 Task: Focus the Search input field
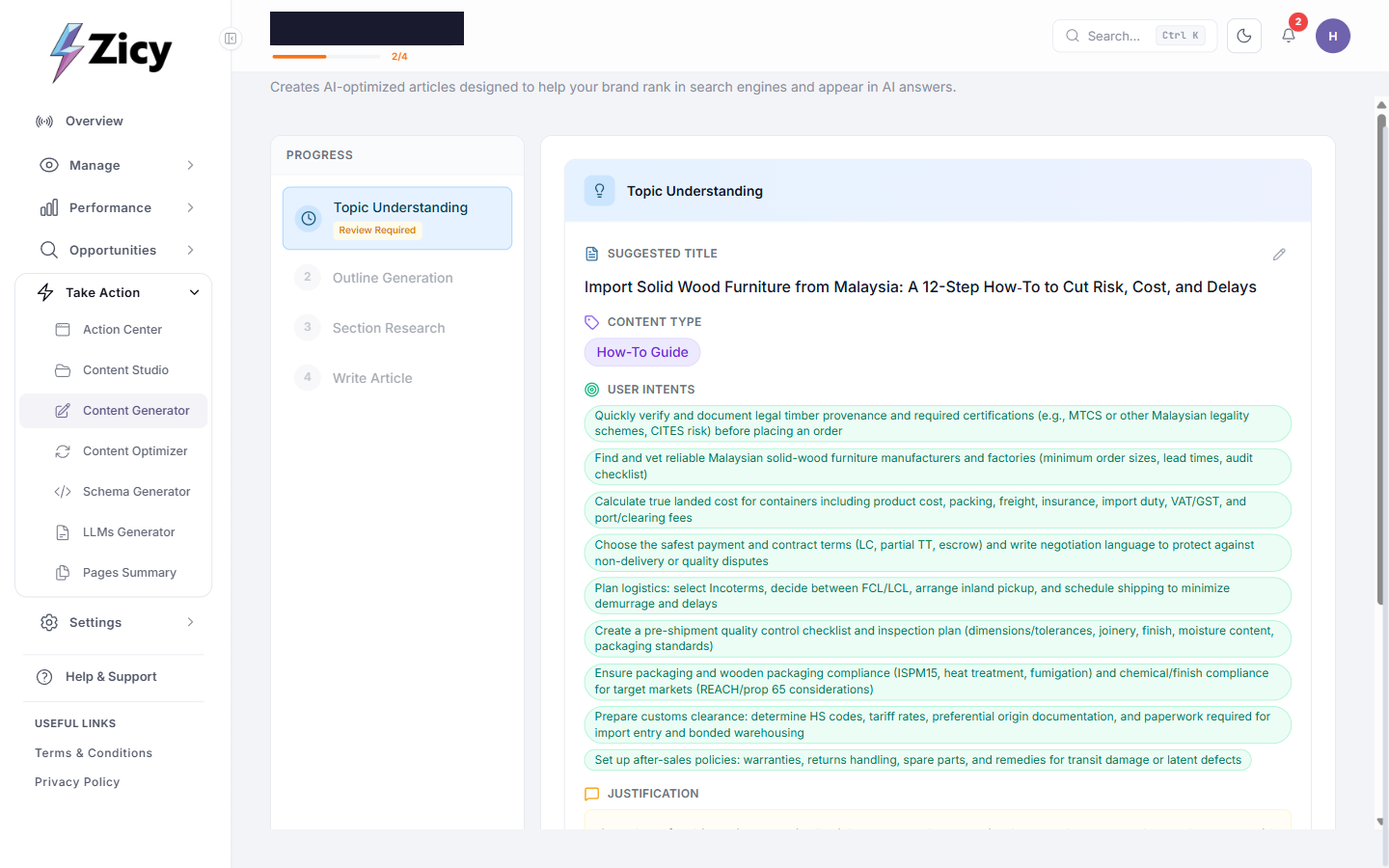(1134, 36)
